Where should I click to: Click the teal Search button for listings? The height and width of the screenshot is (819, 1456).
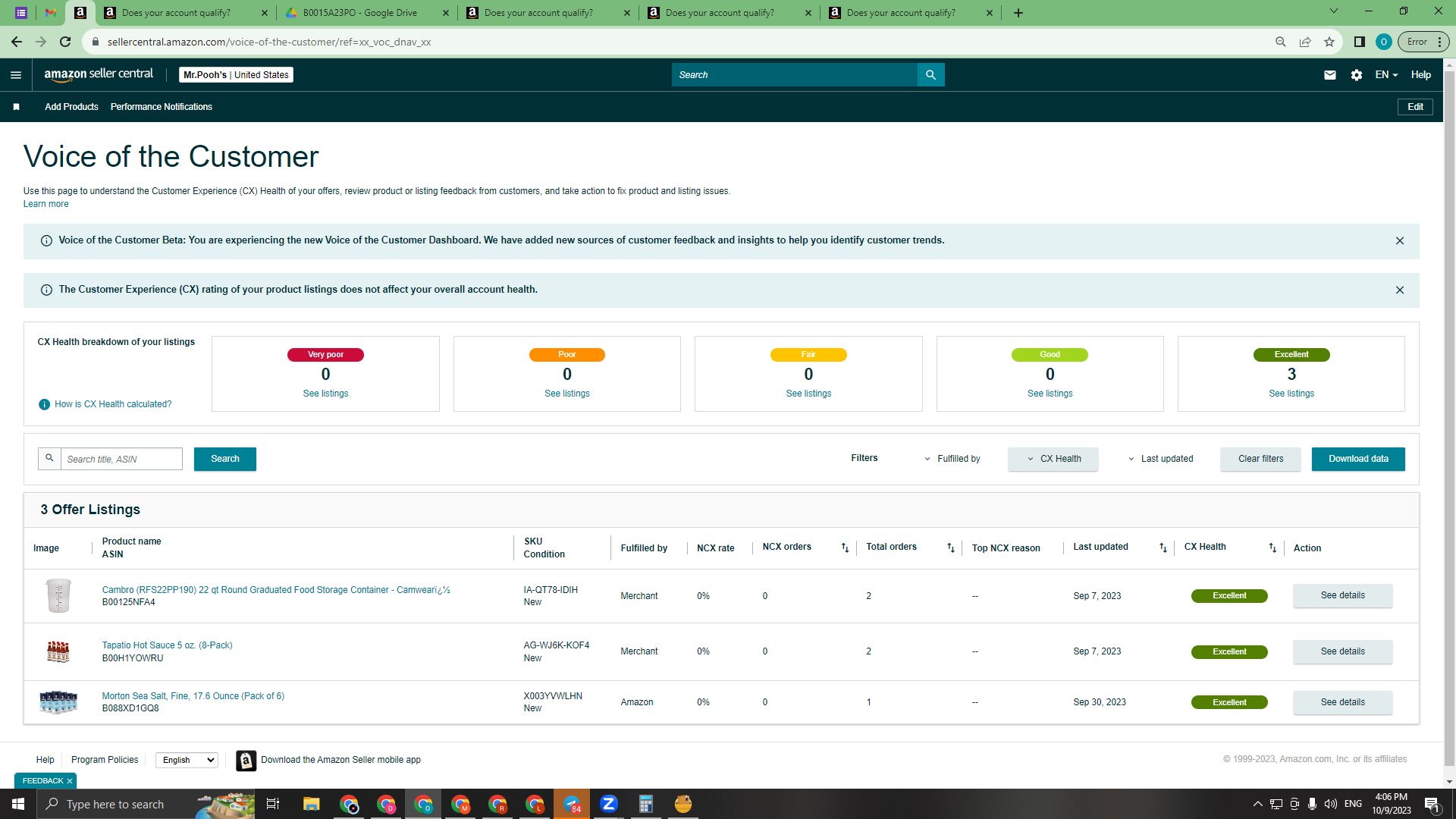click(225, 459)
